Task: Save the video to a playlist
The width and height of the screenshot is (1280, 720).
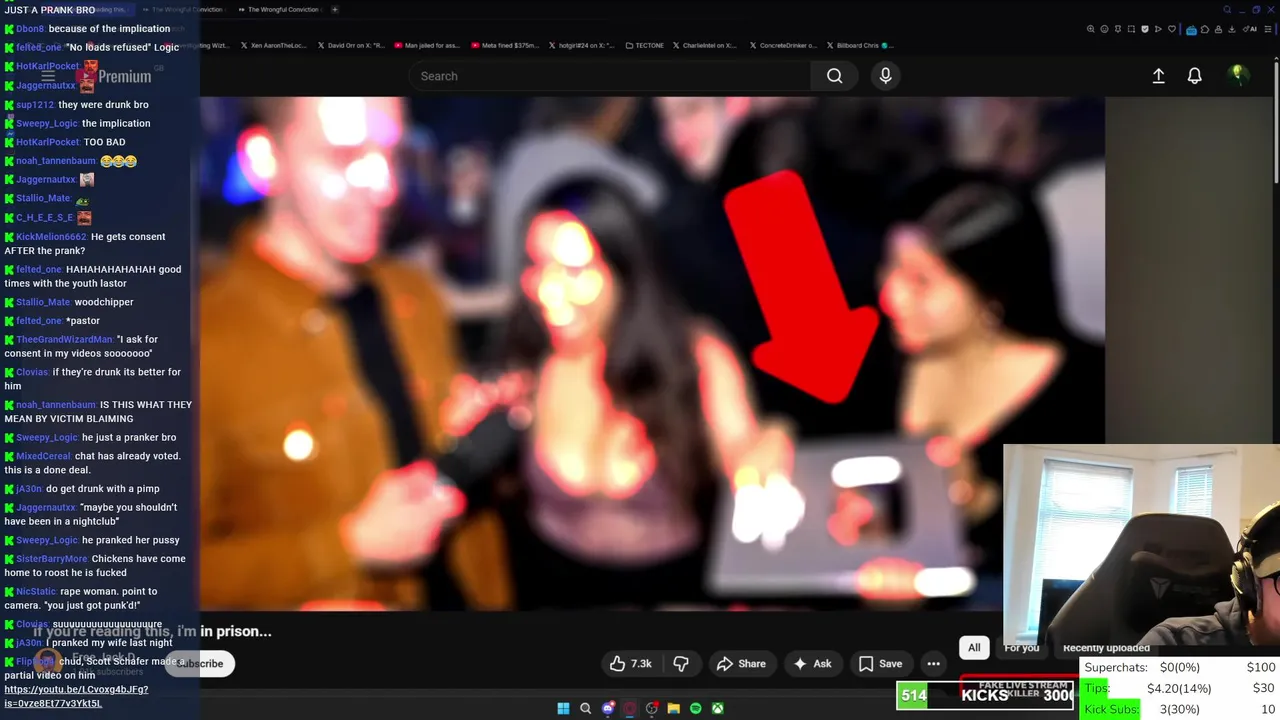Action: tap(880, 664)
